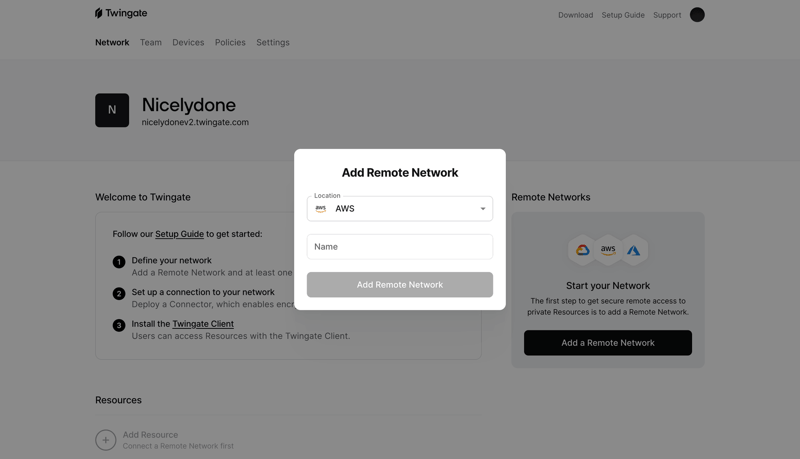This screenshot has width=800, height=459.
Task: Click the 'Welcome to Twingate' heading
Action: [142, 197]
